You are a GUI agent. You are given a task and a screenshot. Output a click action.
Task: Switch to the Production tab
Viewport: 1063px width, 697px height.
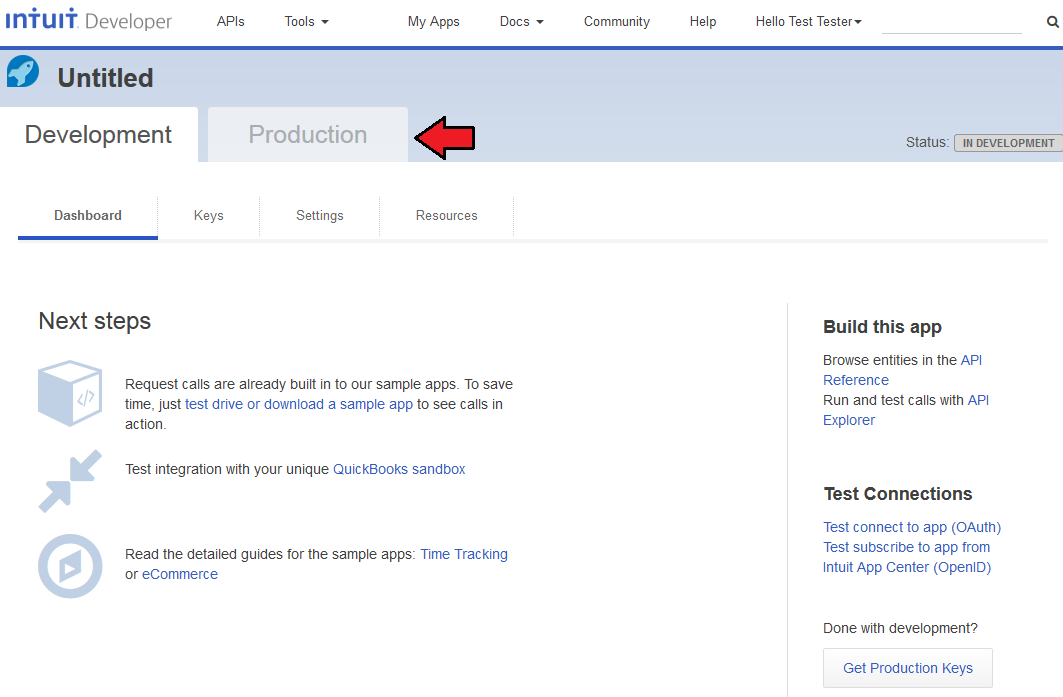[308, 134]
